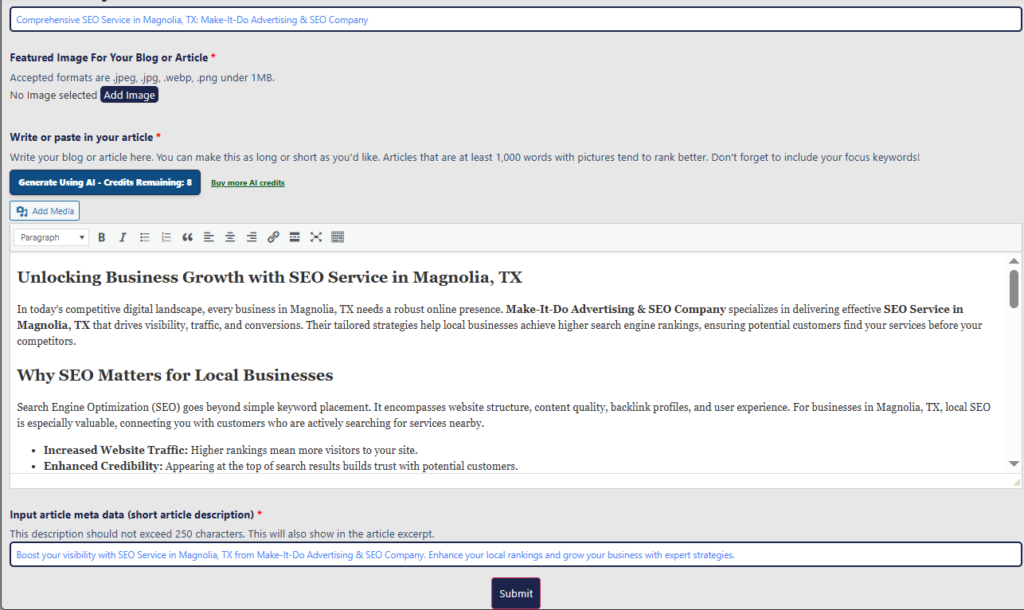Click the article meta description field
Screen dimensions: 1024x610
click(516, 554)
